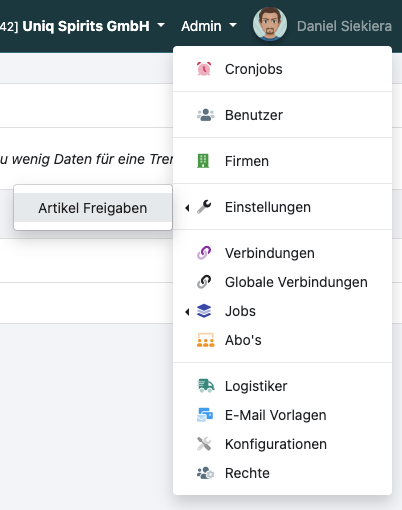Click the purple chain Verbindungen icon
The height and width of the screenshot is (510, 402).
pyautogui.click(x=204, y=253)
